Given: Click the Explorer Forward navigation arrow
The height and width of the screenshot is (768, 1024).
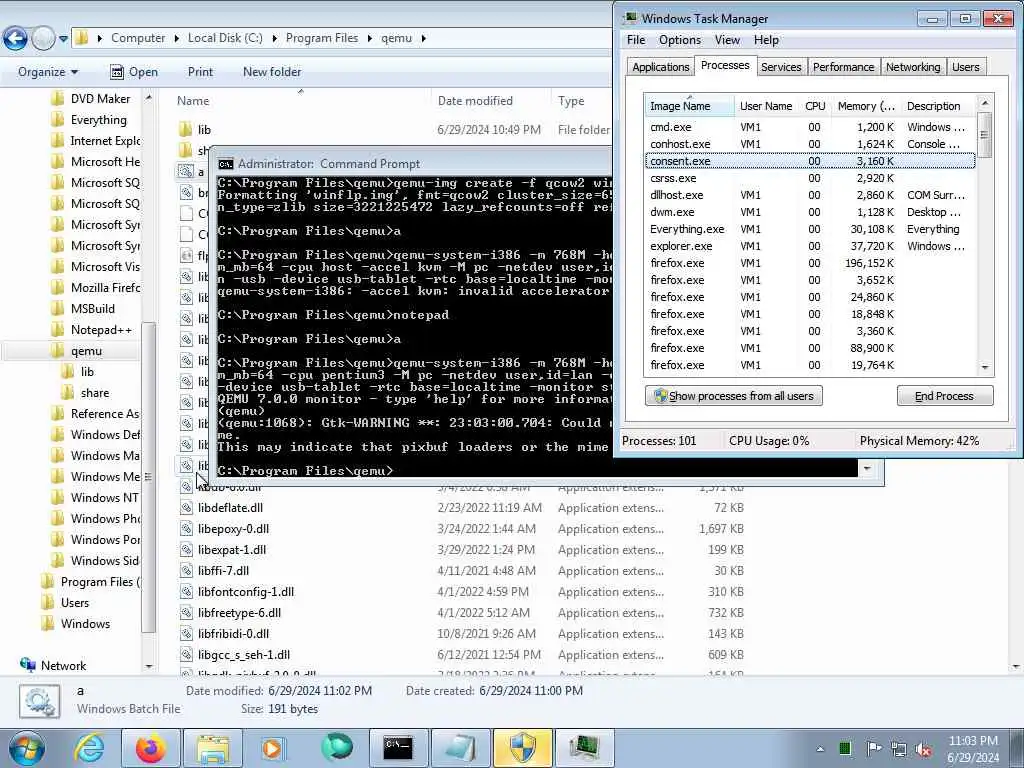Looking at the screenshot, I should [x=43, y=39].
